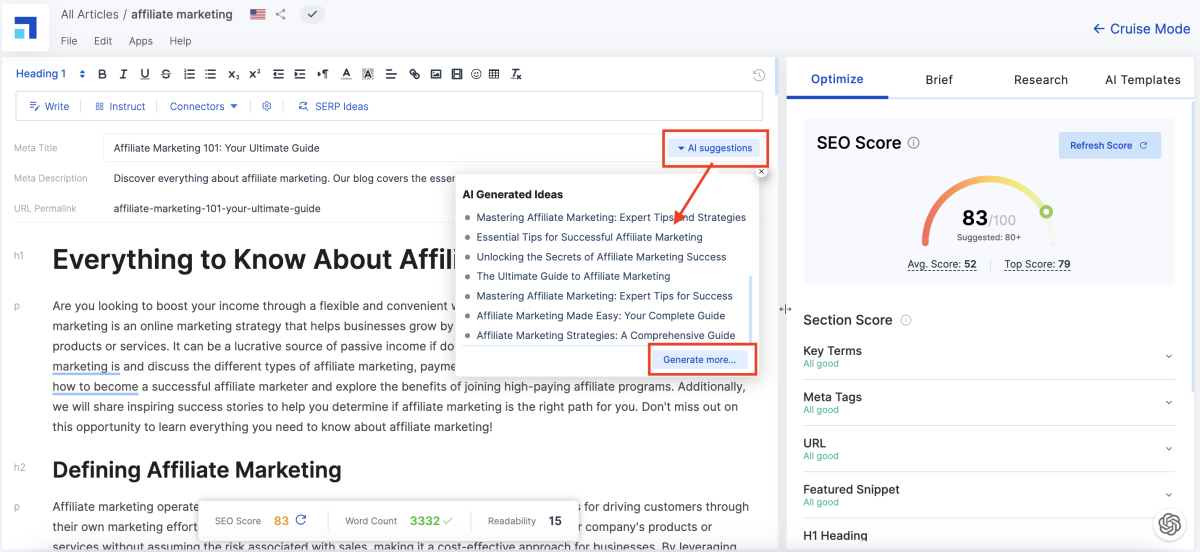This screenshot has height=552, width=1200.
Task: Toggle bold formatting in the editor toolbar
Action: click(102, 74)
